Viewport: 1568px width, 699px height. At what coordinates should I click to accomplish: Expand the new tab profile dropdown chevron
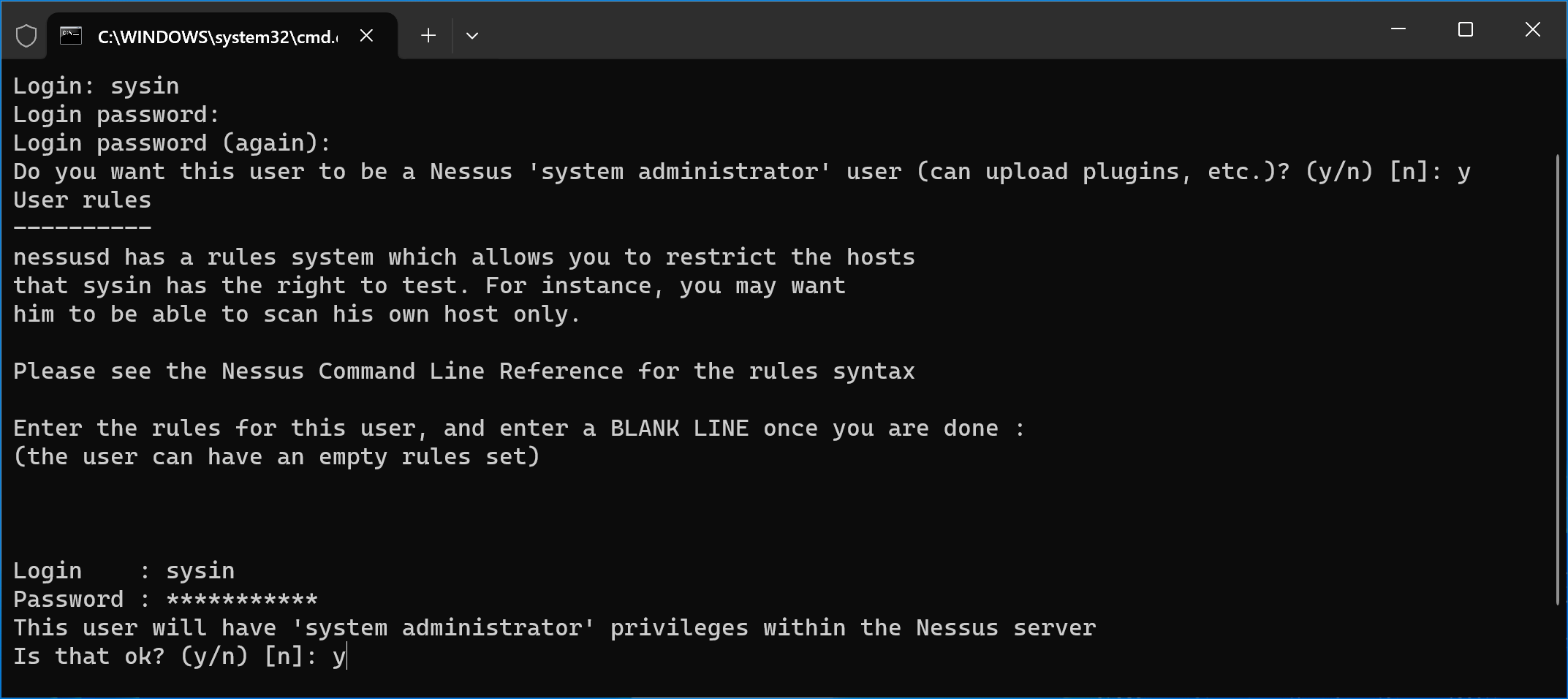tap(472, 36)
